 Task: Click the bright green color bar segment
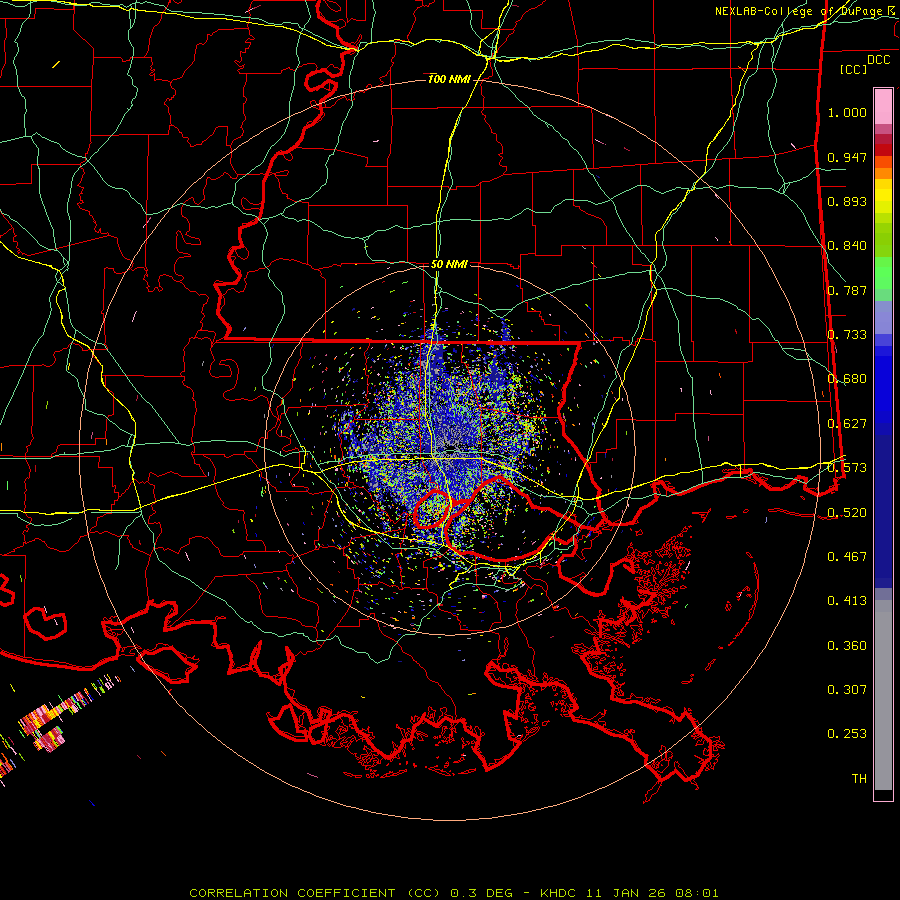pos(883,273)
